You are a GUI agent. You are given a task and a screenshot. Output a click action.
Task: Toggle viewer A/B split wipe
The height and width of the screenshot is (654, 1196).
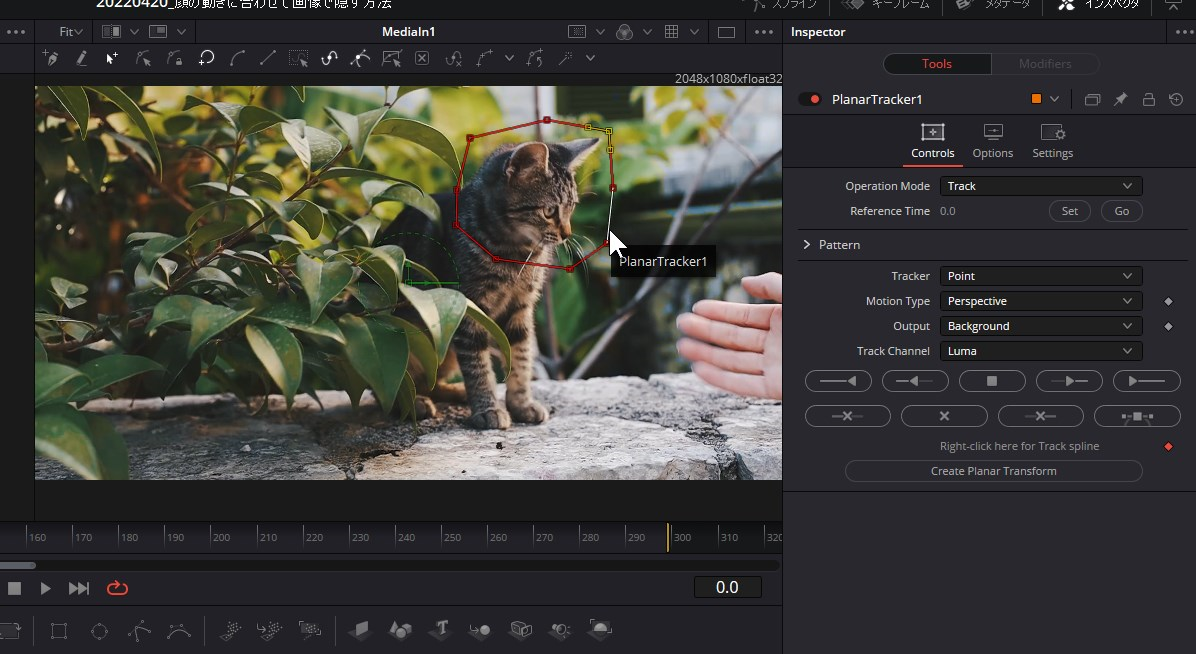coord(111,31)
